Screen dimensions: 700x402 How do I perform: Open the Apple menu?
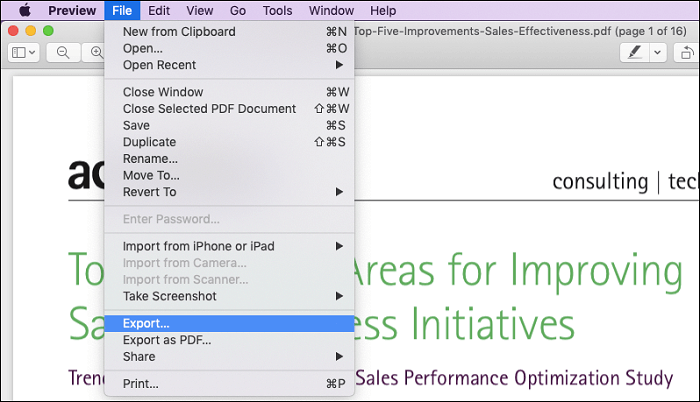click(x=20, y=11)
